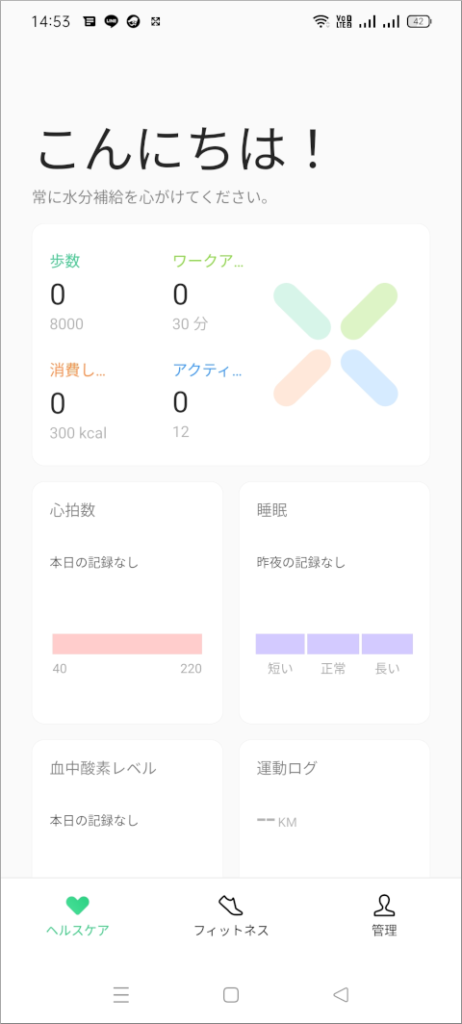
Task: Open the 睡眠 sleep card
Action: coord(335,603)
